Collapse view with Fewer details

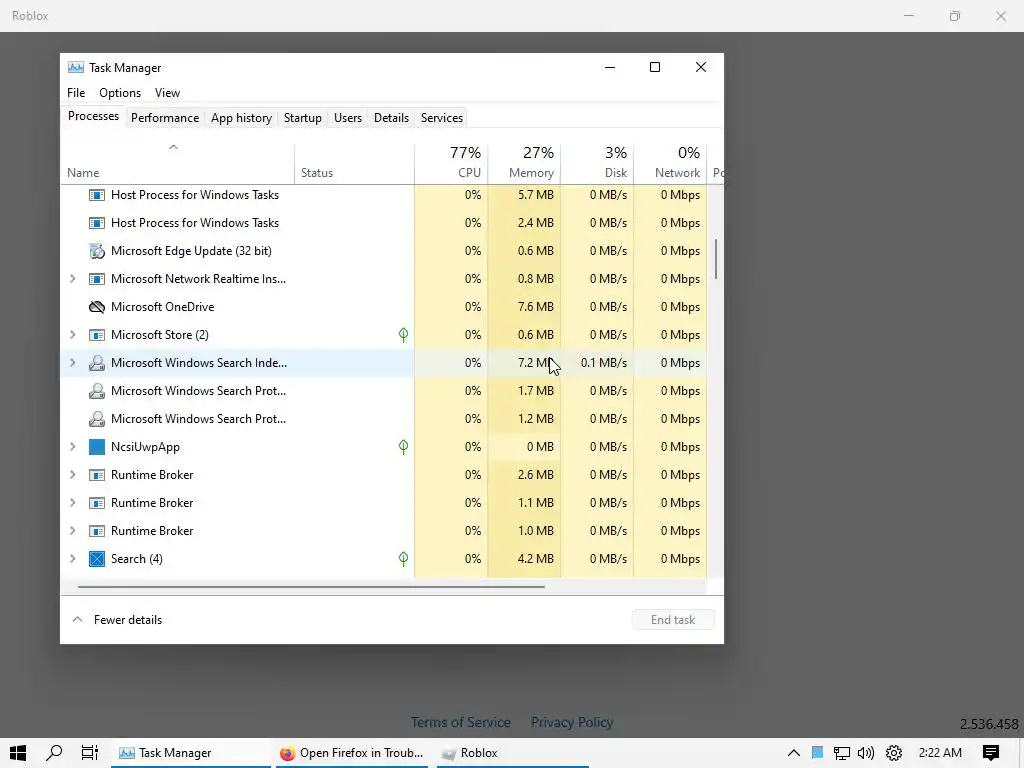pyautogui.click(x=117, y=620)
